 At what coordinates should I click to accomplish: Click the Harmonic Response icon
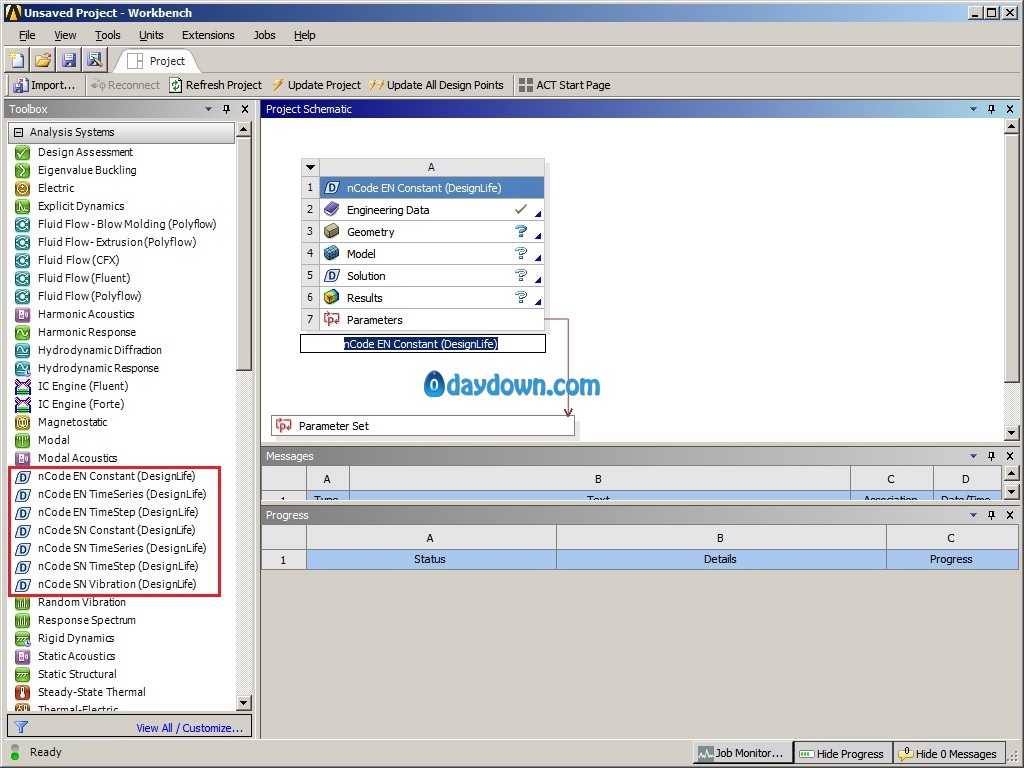tap(22, 332)
